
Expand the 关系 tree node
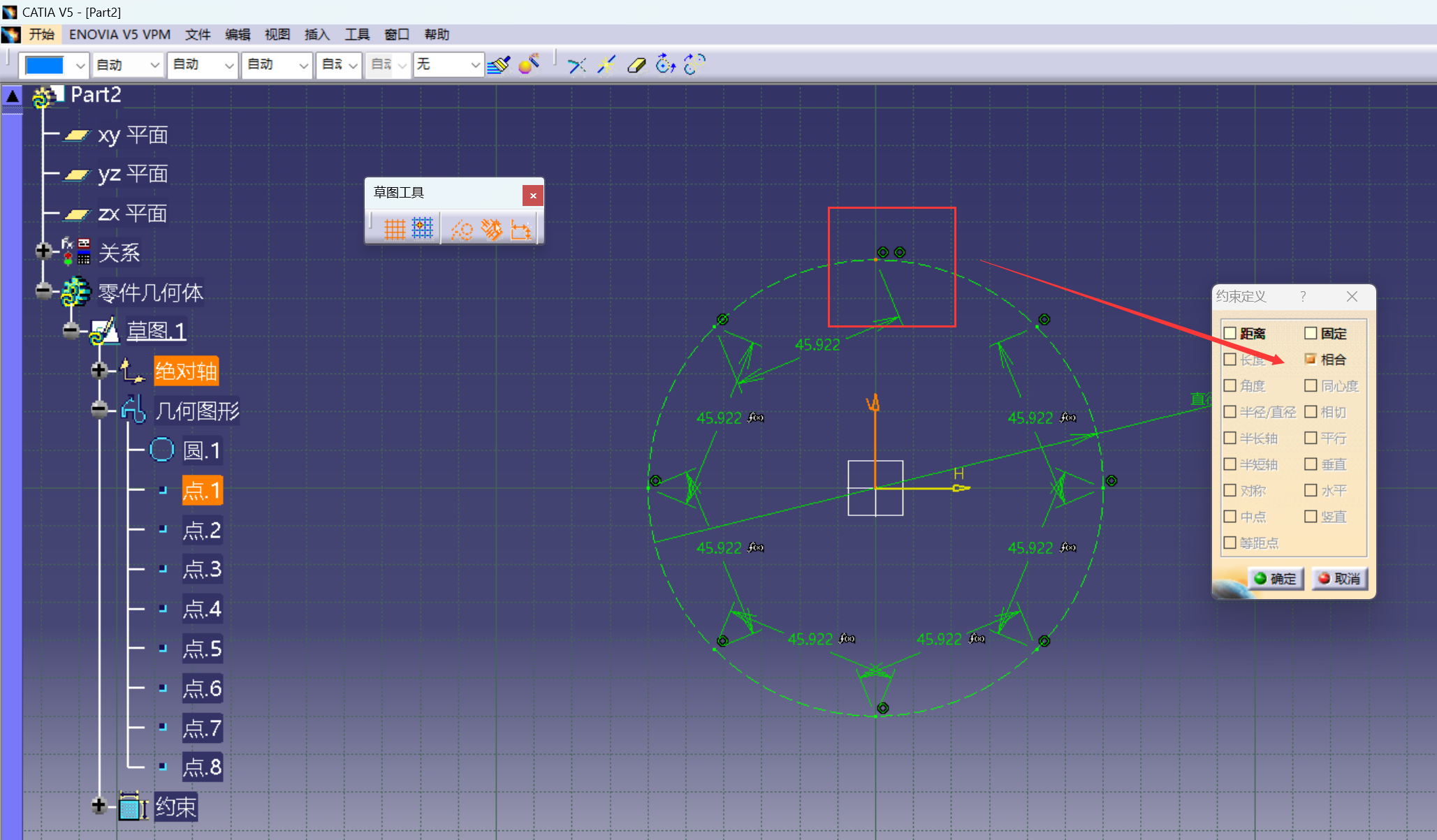(x=43, y=251)
